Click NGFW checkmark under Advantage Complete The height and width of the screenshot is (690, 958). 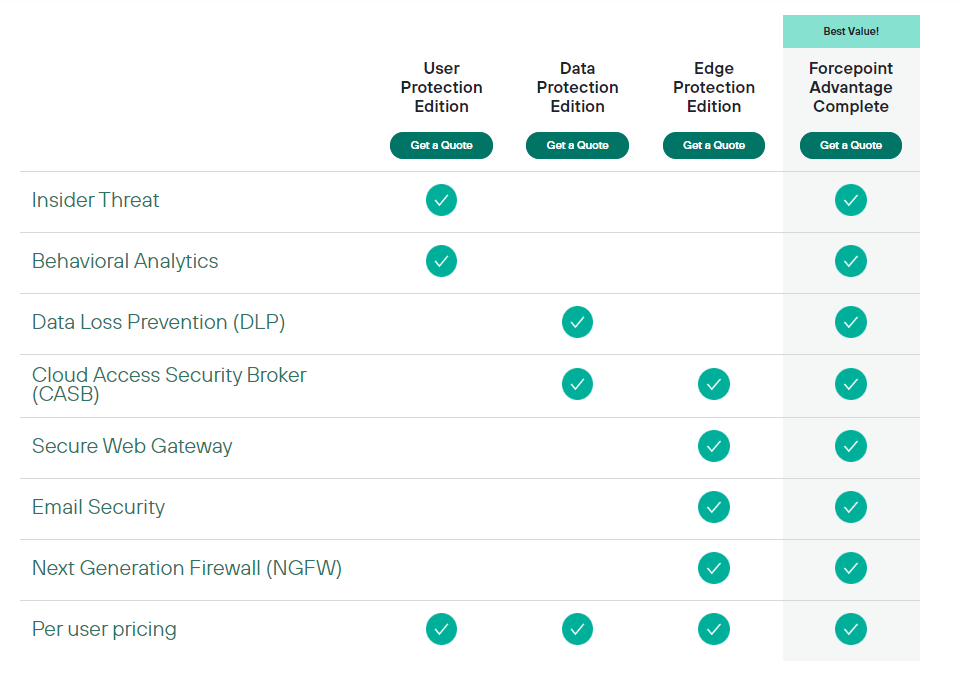(x=850, y=568)
